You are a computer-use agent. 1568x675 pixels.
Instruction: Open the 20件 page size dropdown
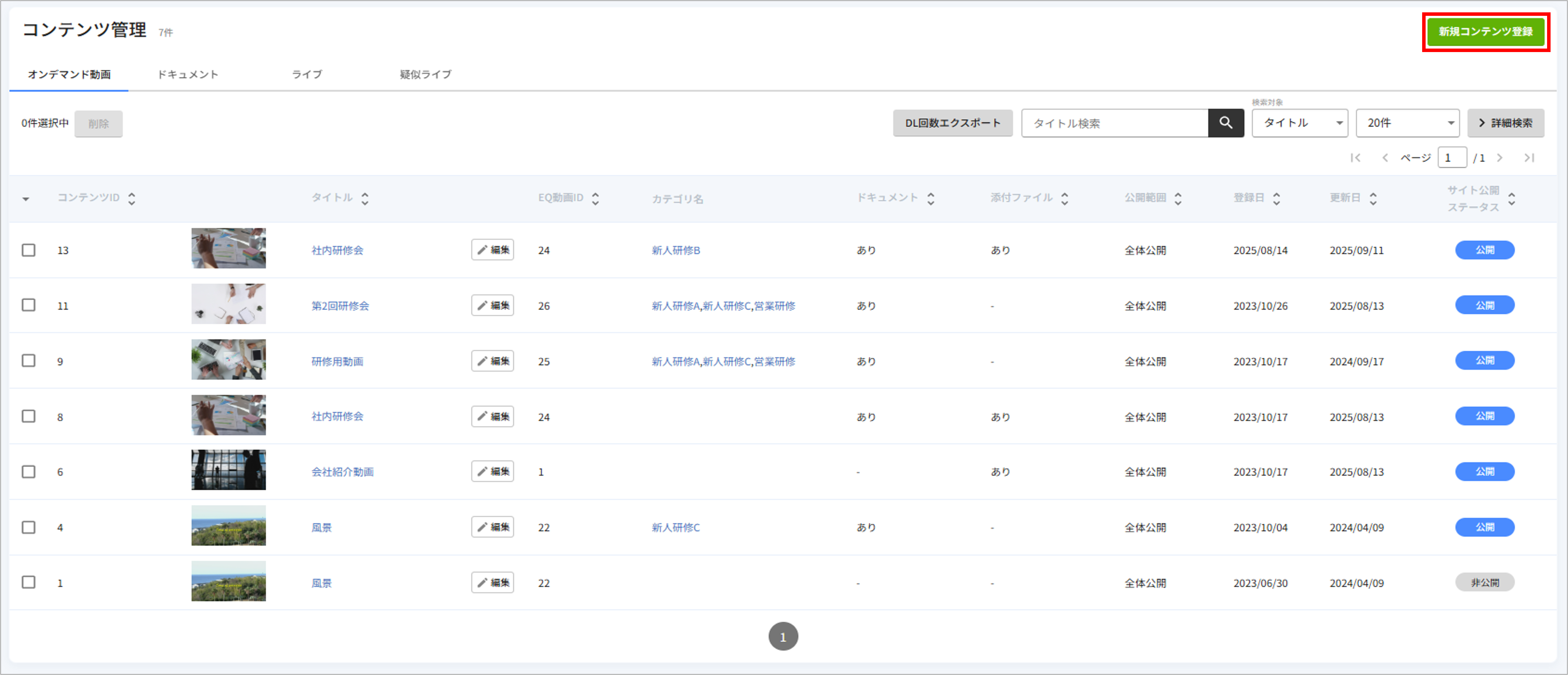(1407, 123)
